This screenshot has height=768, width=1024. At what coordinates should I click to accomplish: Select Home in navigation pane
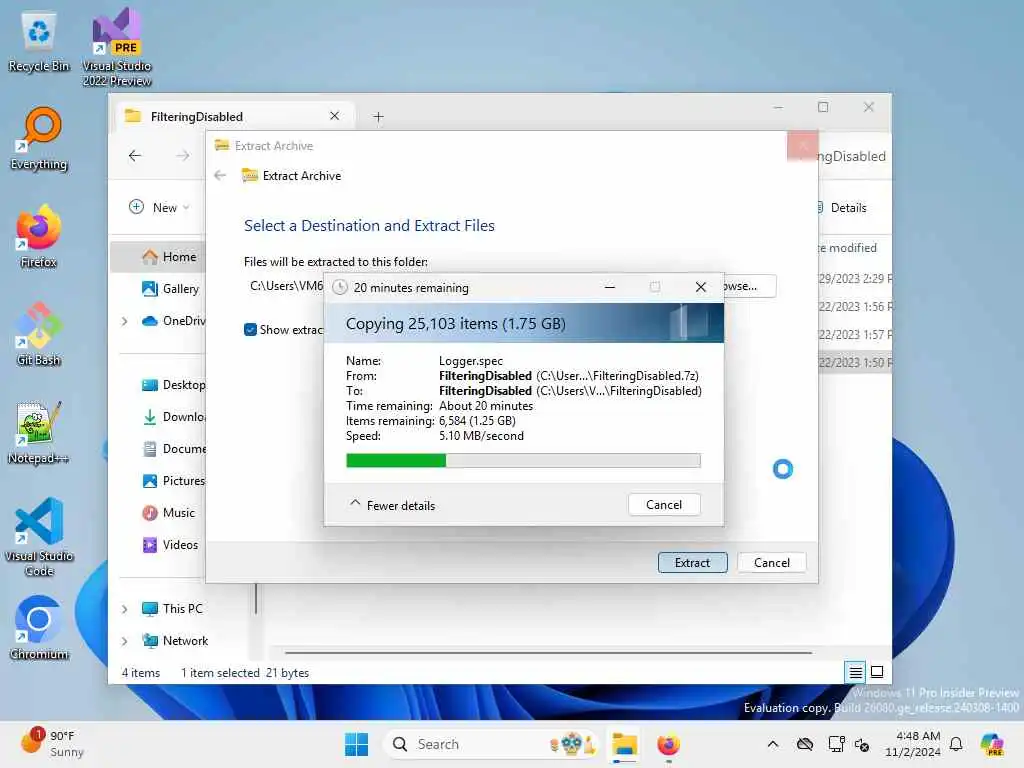point(157,257)
